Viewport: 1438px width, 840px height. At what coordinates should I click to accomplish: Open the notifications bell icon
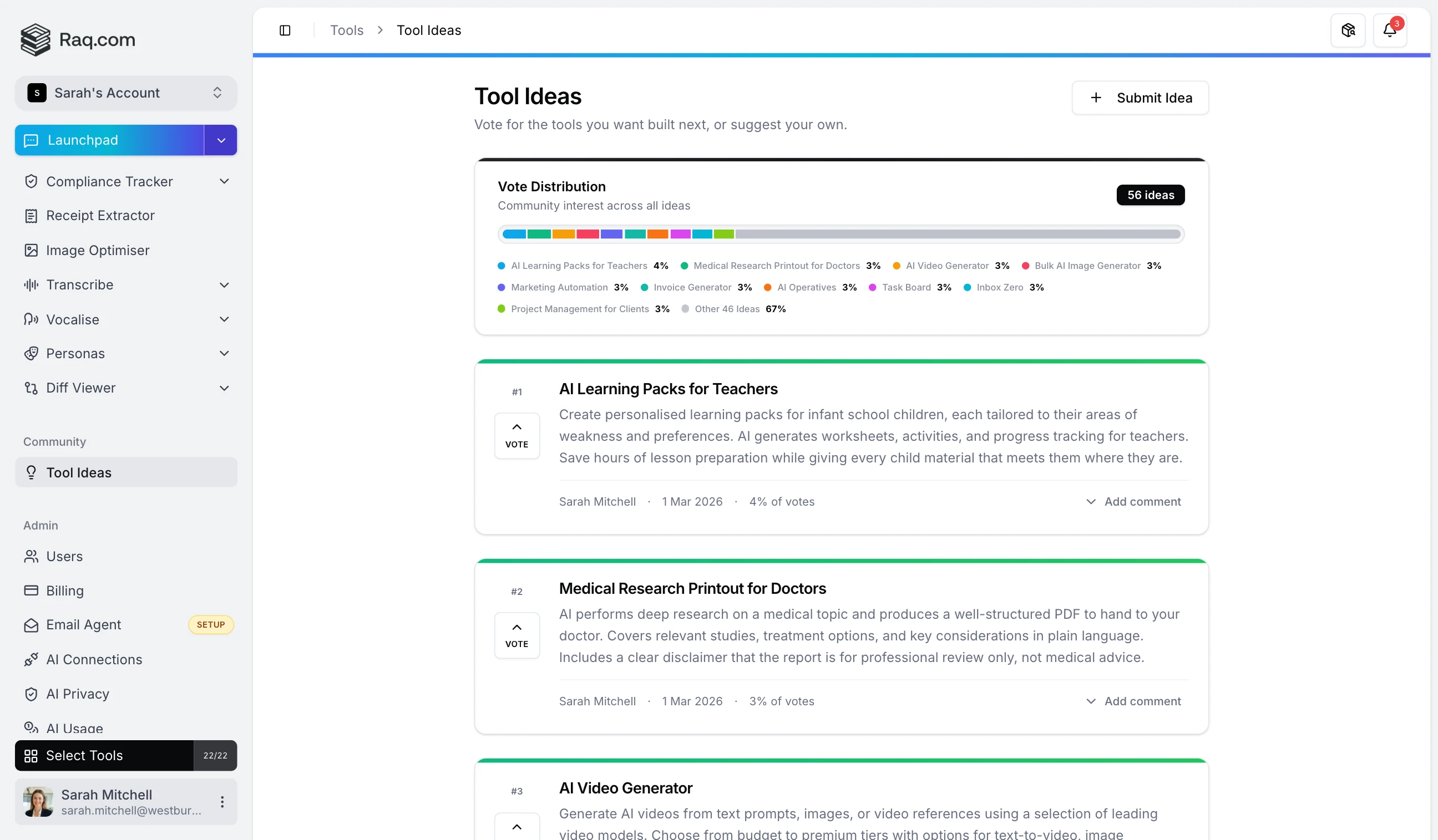pos(1390,30)
